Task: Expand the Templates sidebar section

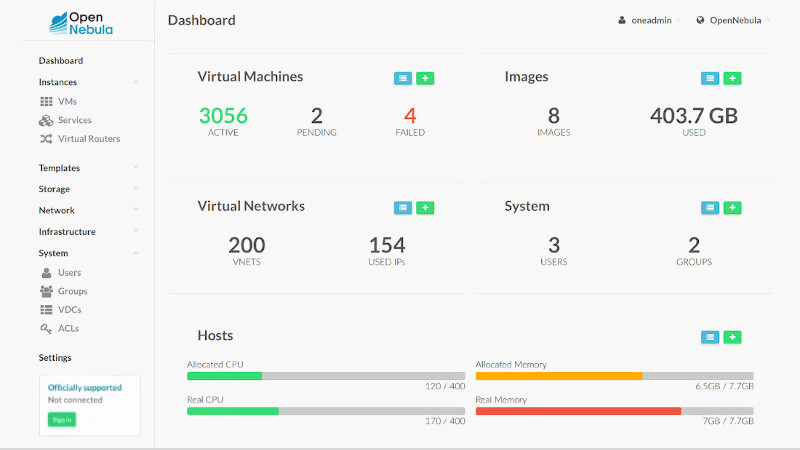Action: 135,167
